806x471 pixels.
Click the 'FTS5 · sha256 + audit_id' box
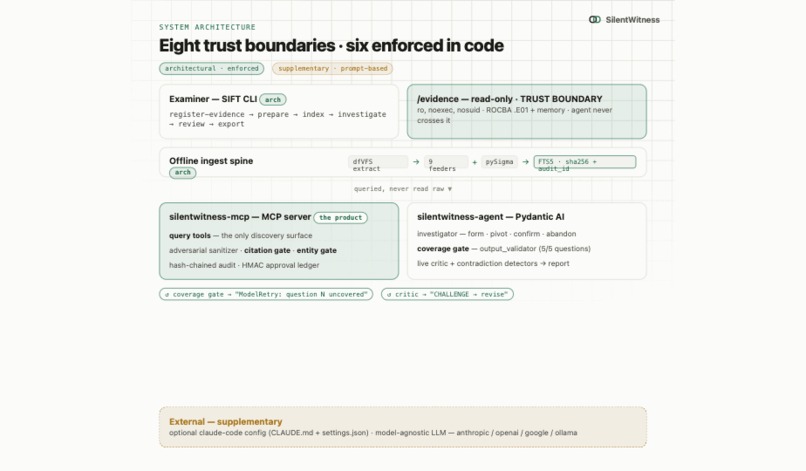[x=584, y=162]
